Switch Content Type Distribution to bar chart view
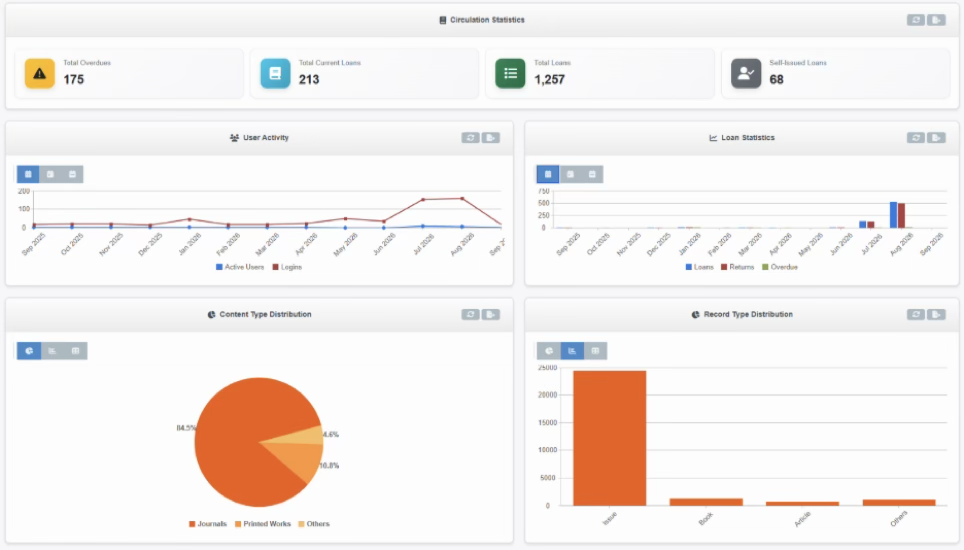 point(52,351)
